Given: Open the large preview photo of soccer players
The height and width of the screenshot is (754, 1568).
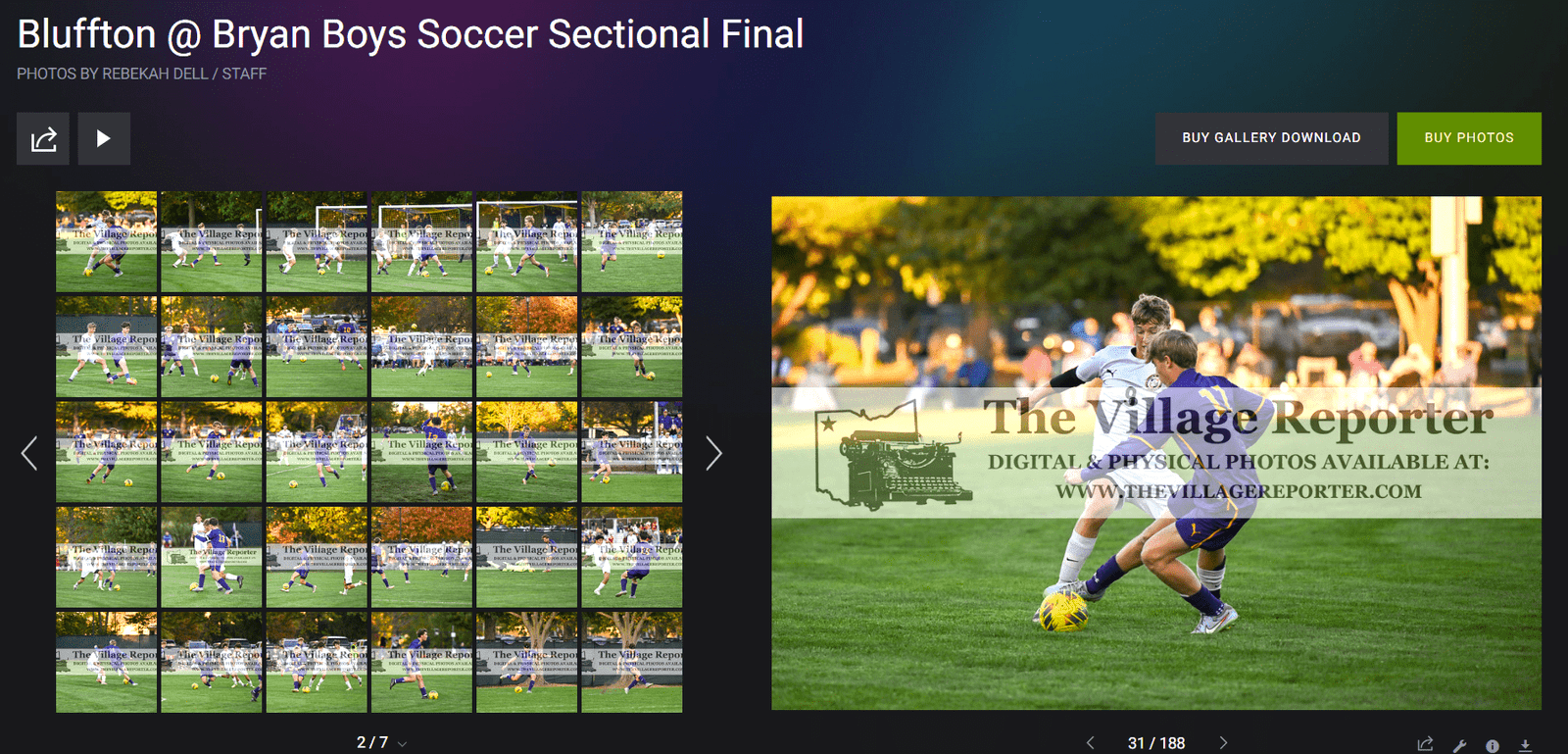Looking at the screenshot, I should point(1156,453).
